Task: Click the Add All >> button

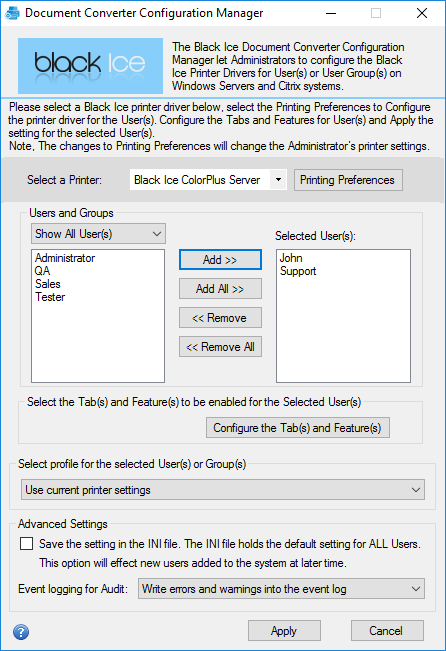Action: click(220, 289)
